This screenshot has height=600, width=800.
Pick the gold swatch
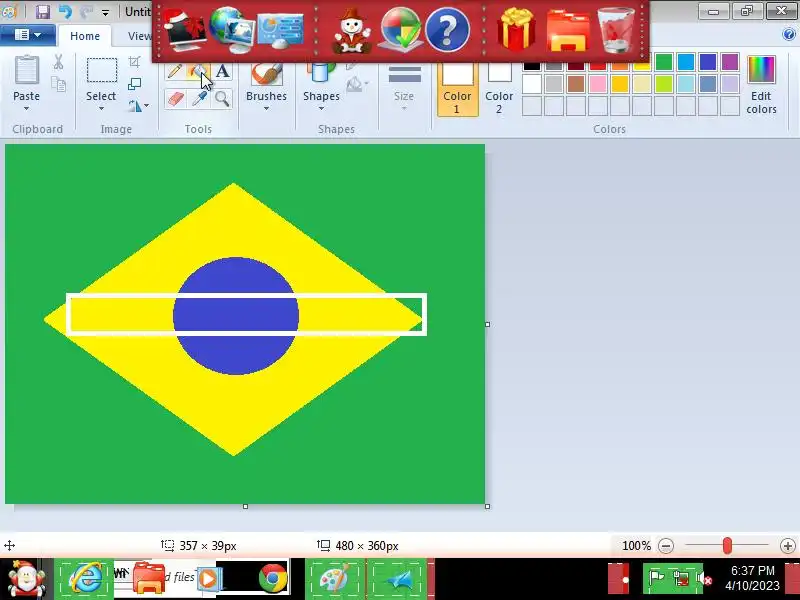(620, 84)
